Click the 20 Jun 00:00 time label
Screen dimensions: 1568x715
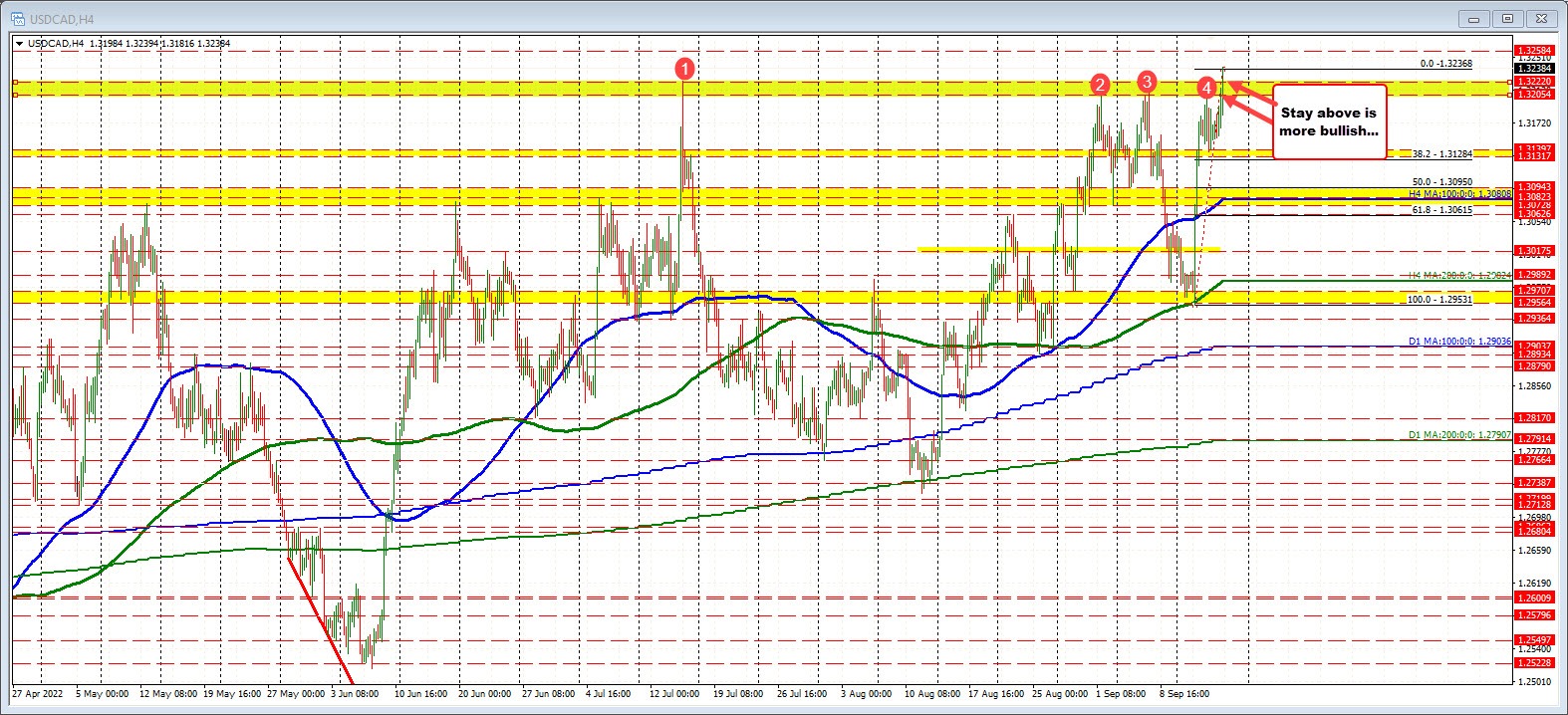(x=486, y=693)
